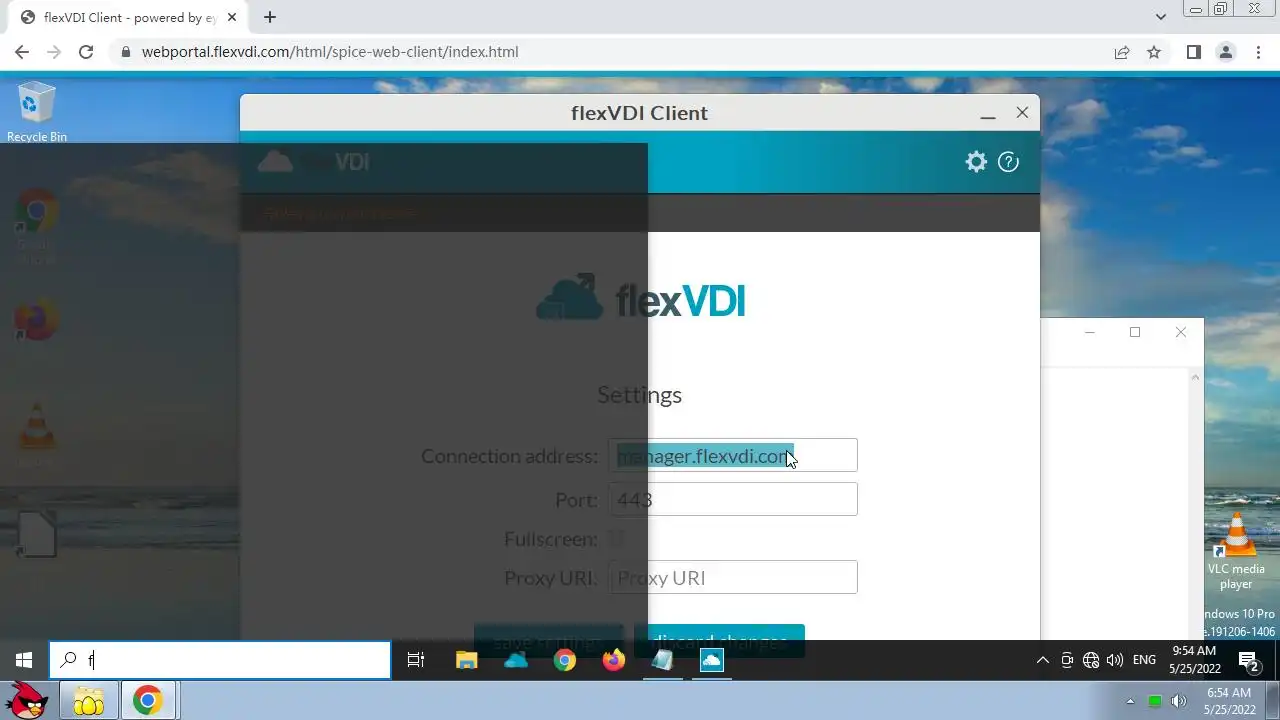Maximize the background window
This screenshot has height=720, width=1280.
(x=1135, y=332)
